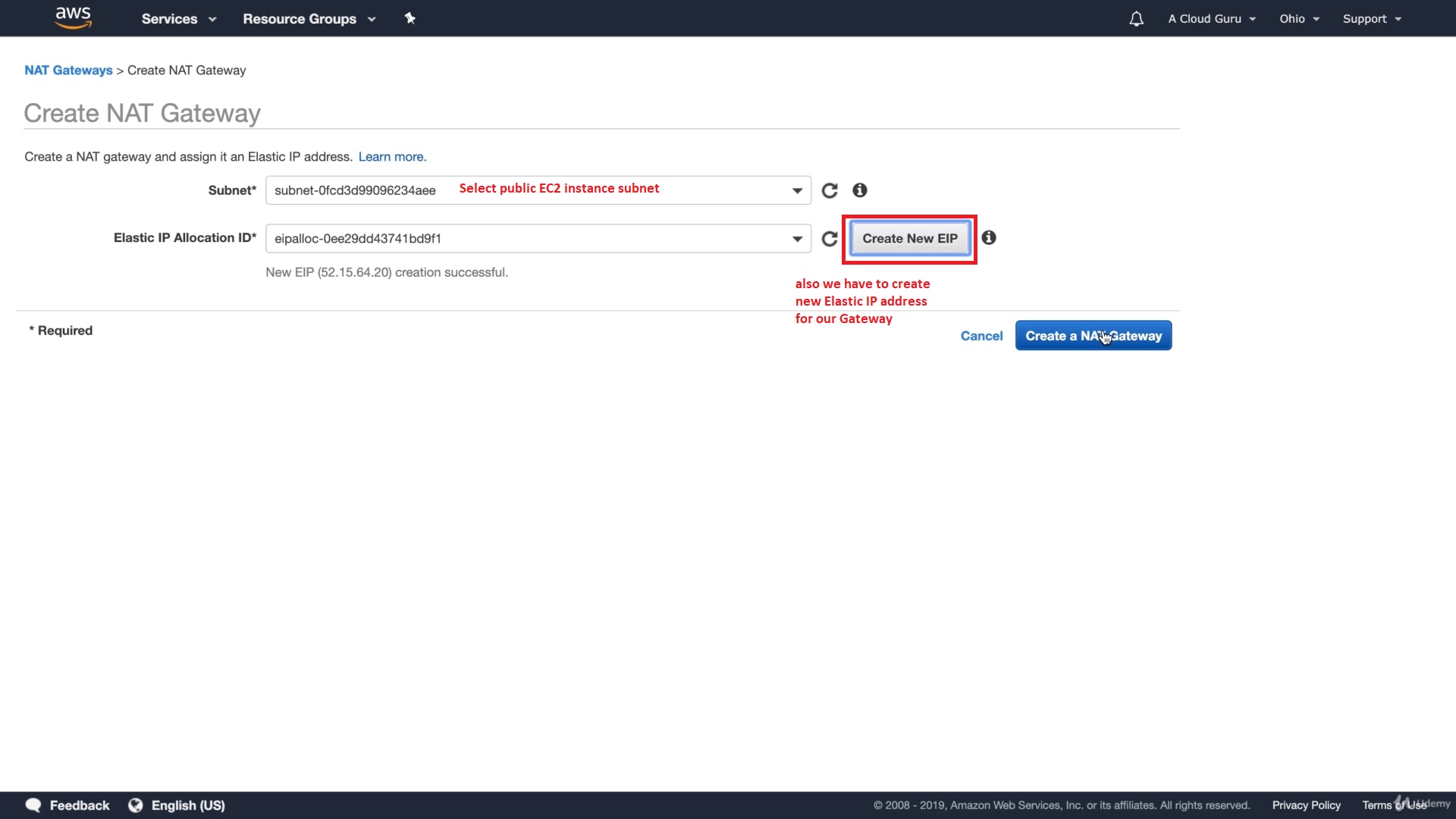Expand the Elastic IP Allocation ID dropdown

tap(797, 239)
